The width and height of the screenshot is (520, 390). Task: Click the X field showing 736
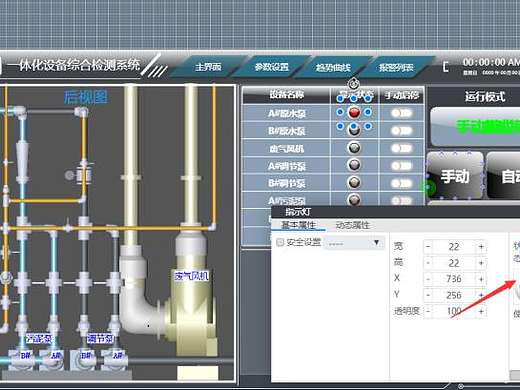454,279
